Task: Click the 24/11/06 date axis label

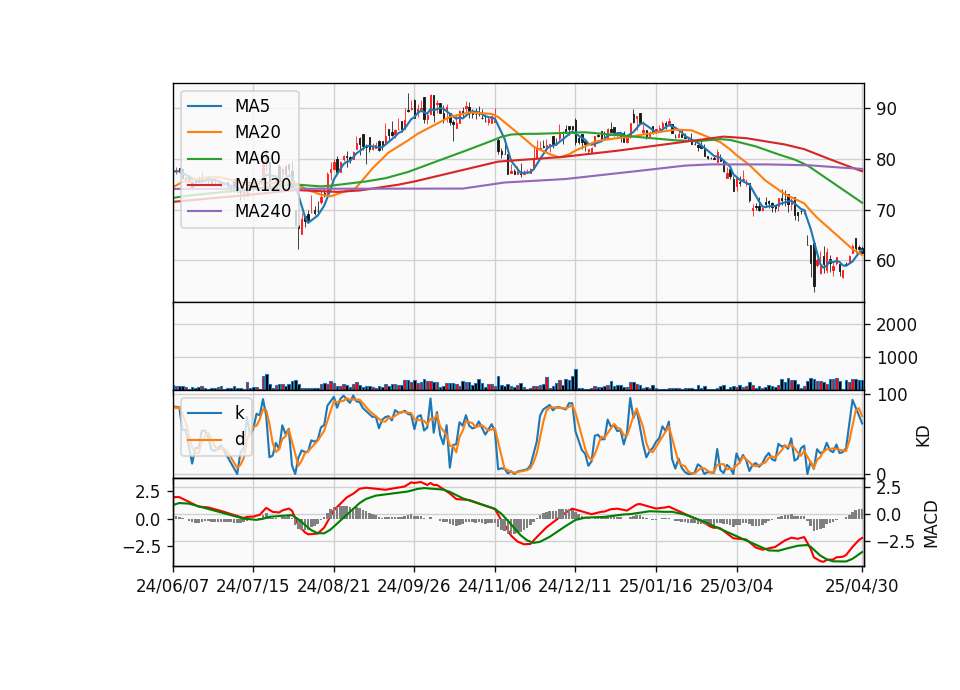Action: 495,586
